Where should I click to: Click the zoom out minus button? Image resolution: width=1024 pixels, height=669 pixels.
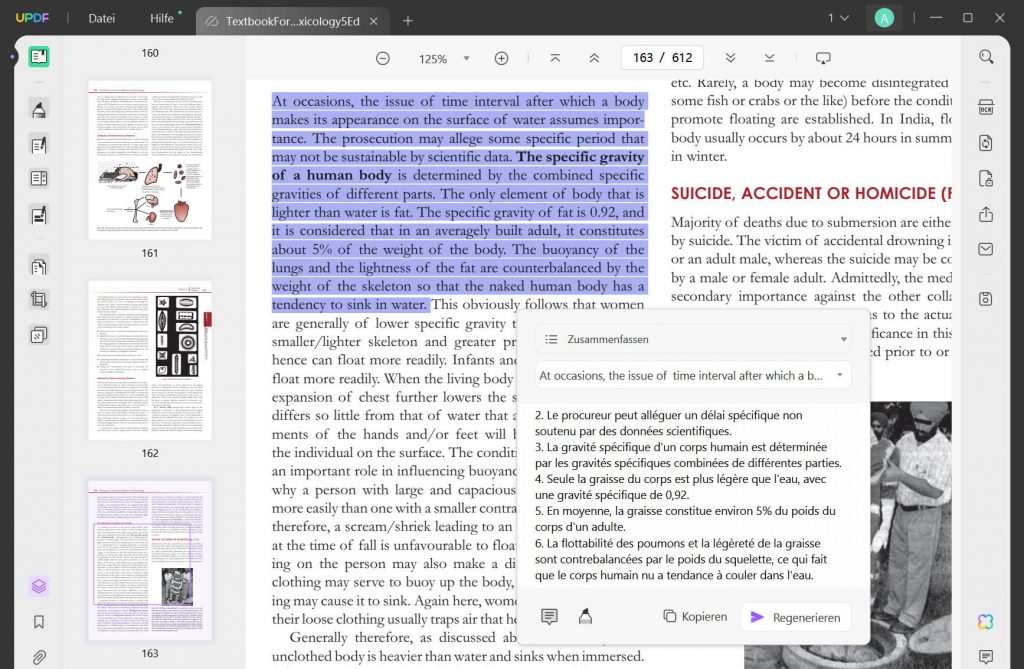point(383,58)
